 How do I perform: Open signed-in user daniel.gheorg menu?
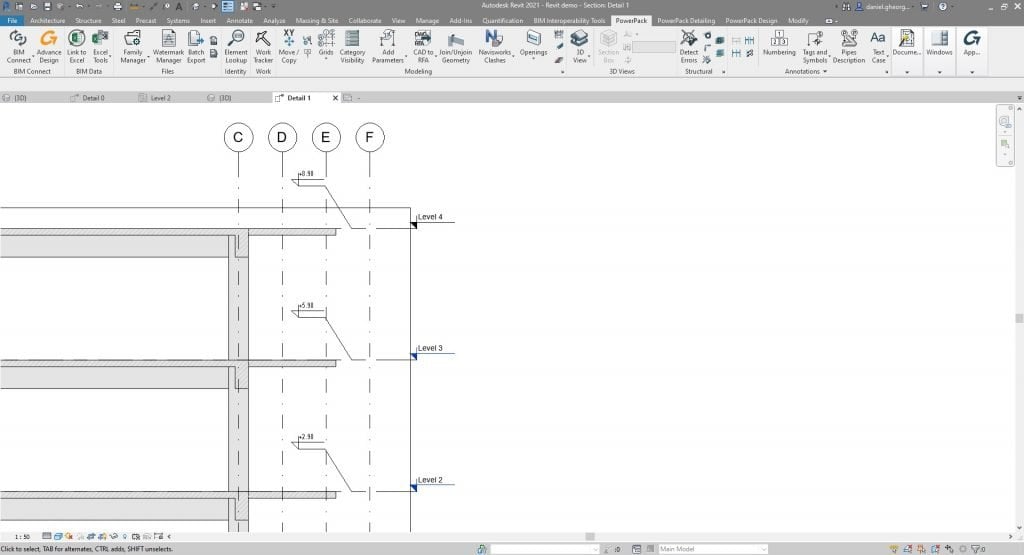(x=882, y=6)
